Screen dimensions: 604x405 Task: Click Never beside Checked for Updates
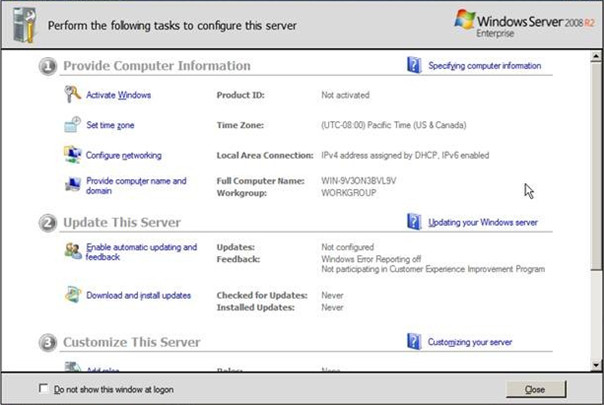(x=332, y=295)
